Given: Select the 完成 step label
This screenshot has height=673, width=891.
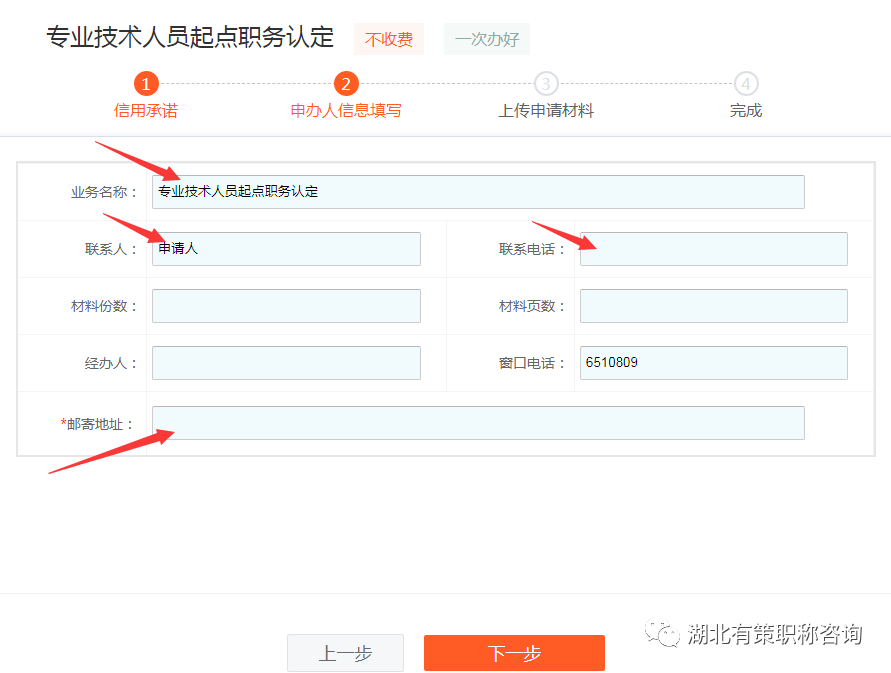Looking at the screenshot, I should pos(746,110).
